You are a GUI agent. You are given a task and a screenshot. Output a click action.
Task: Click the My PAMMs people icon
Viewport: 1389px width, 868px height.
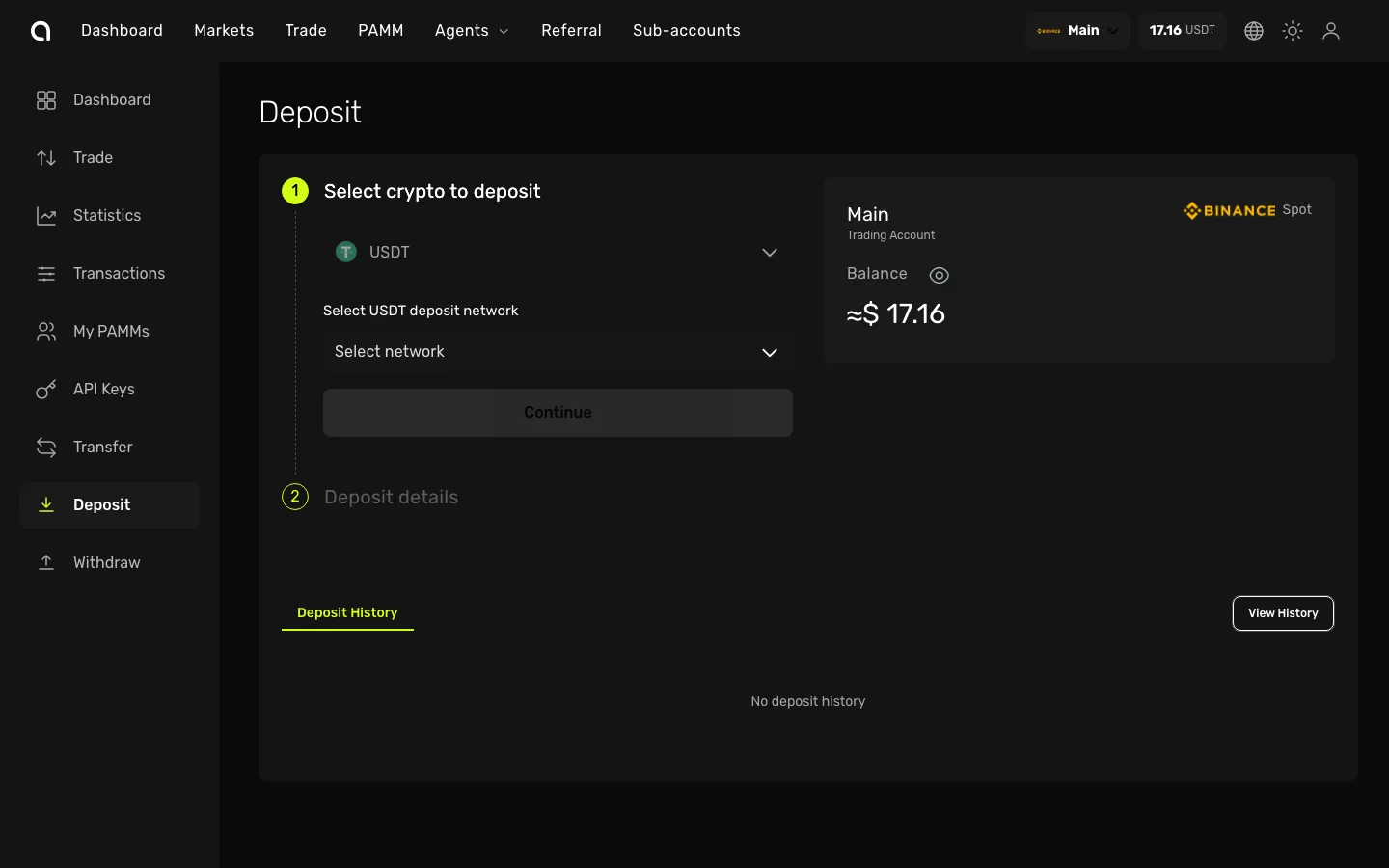point(46,332)
